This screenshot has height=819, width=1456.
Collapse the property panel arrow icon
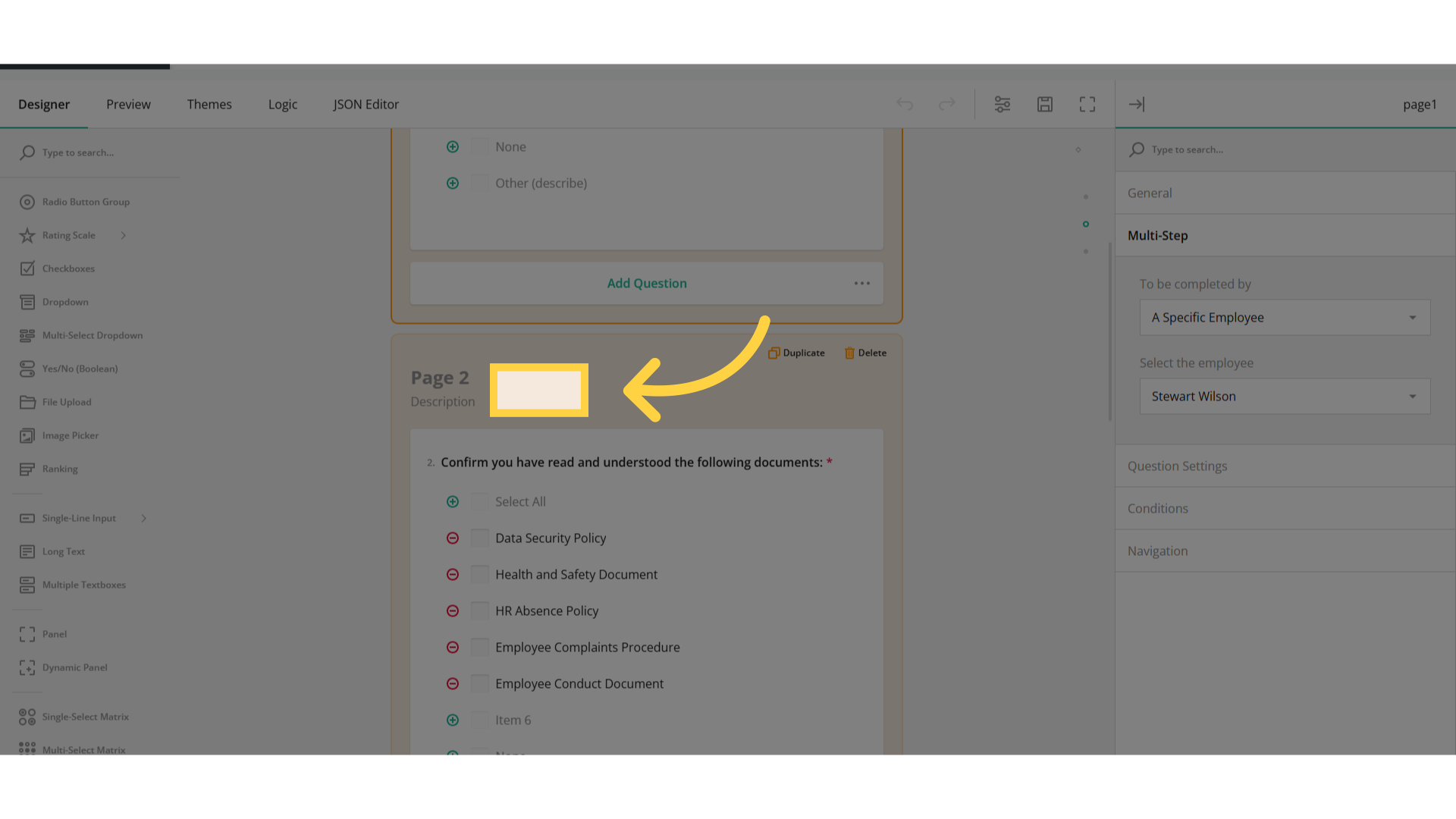1137,104
